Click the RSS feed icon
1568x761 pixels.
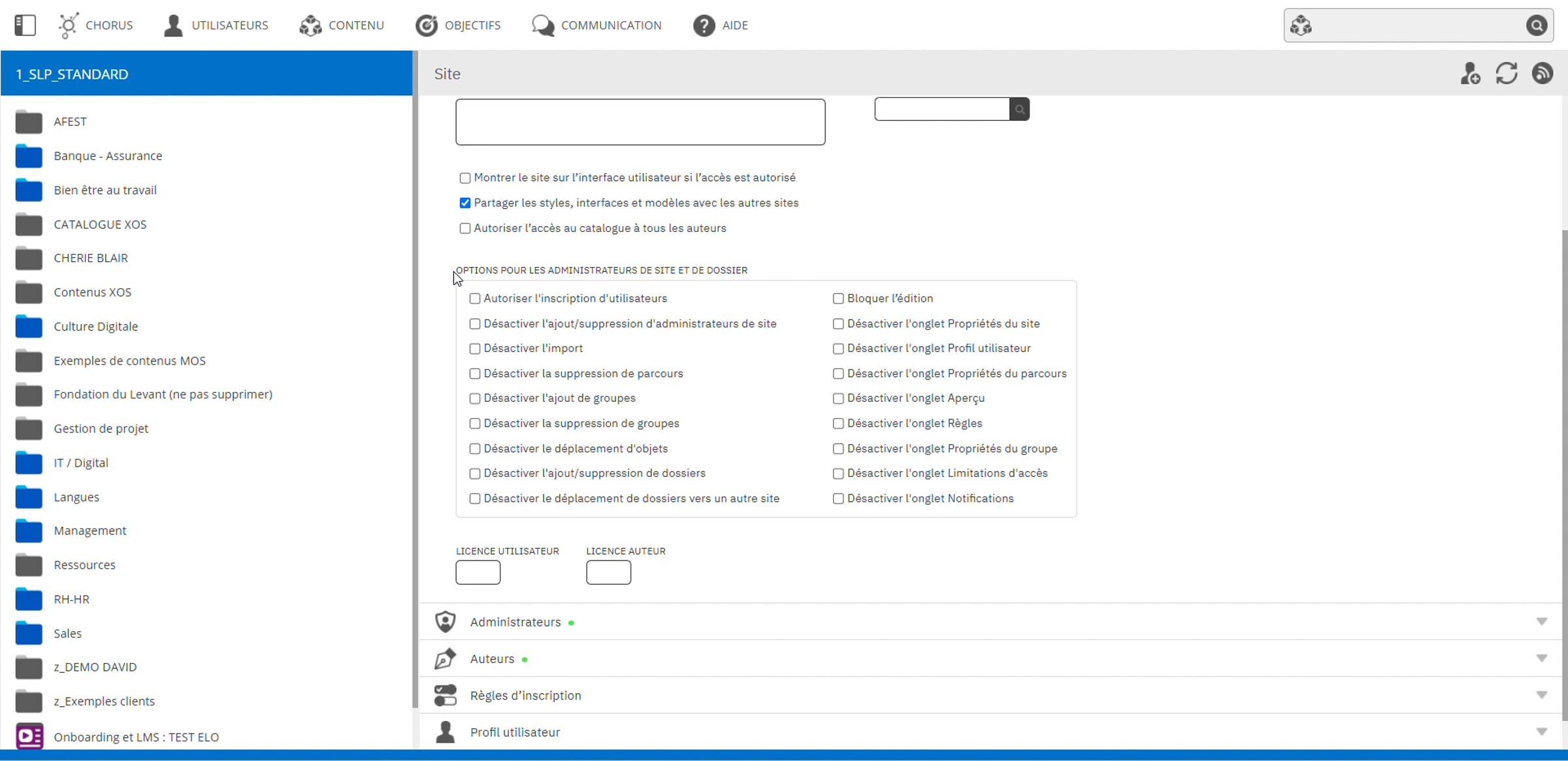point(1543,74)
